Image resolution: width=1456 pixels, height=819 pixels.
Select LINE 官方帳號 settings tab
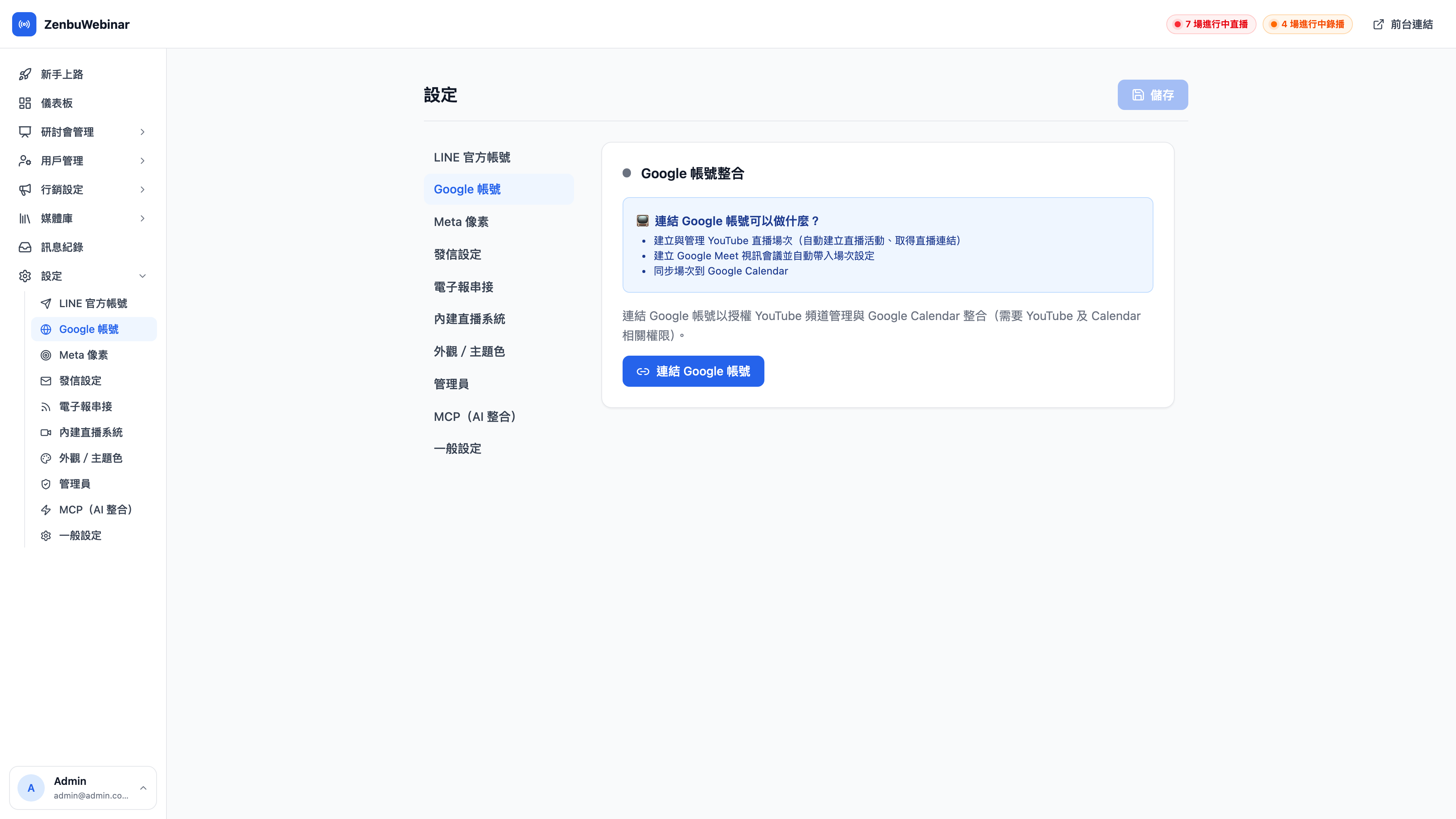(499, 158)
